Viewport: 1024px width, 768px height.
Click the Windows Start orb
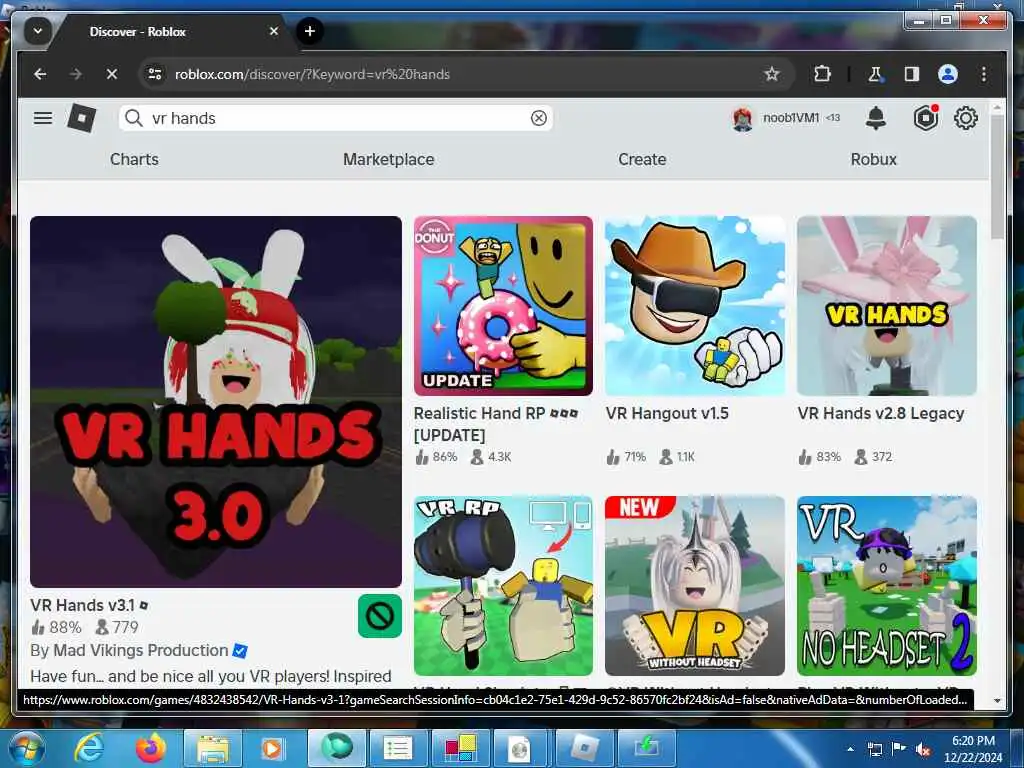(25, 748)
